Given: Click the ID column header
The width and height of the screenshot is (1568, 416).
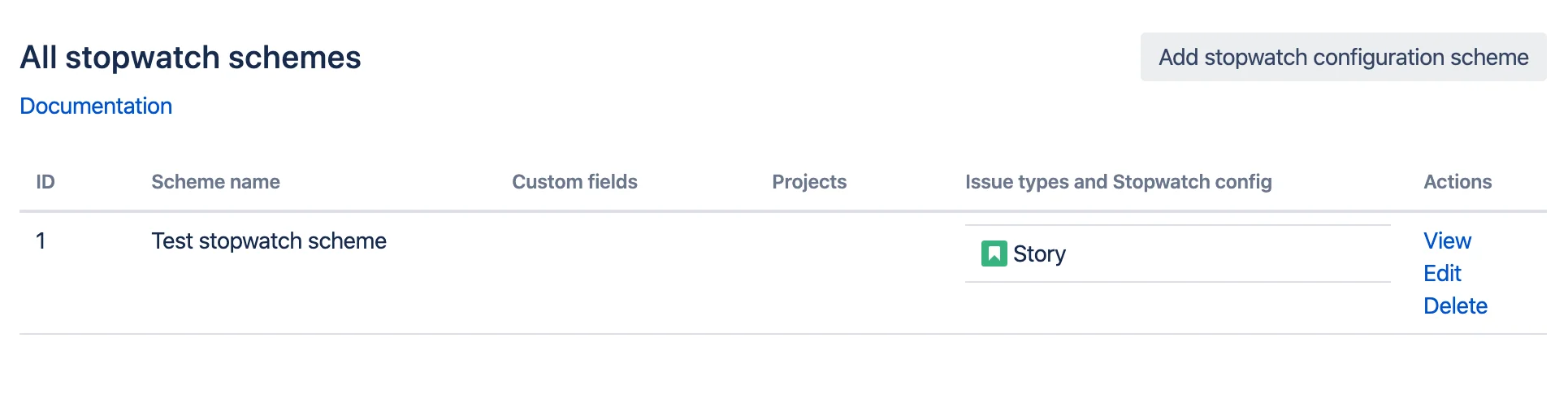Looking at the screenshot, I should 45,182.
